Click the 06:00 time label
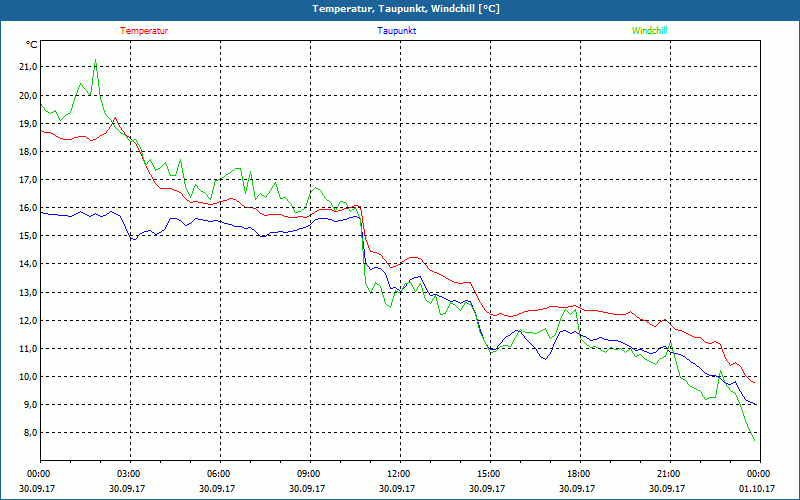 coord(220,474)
